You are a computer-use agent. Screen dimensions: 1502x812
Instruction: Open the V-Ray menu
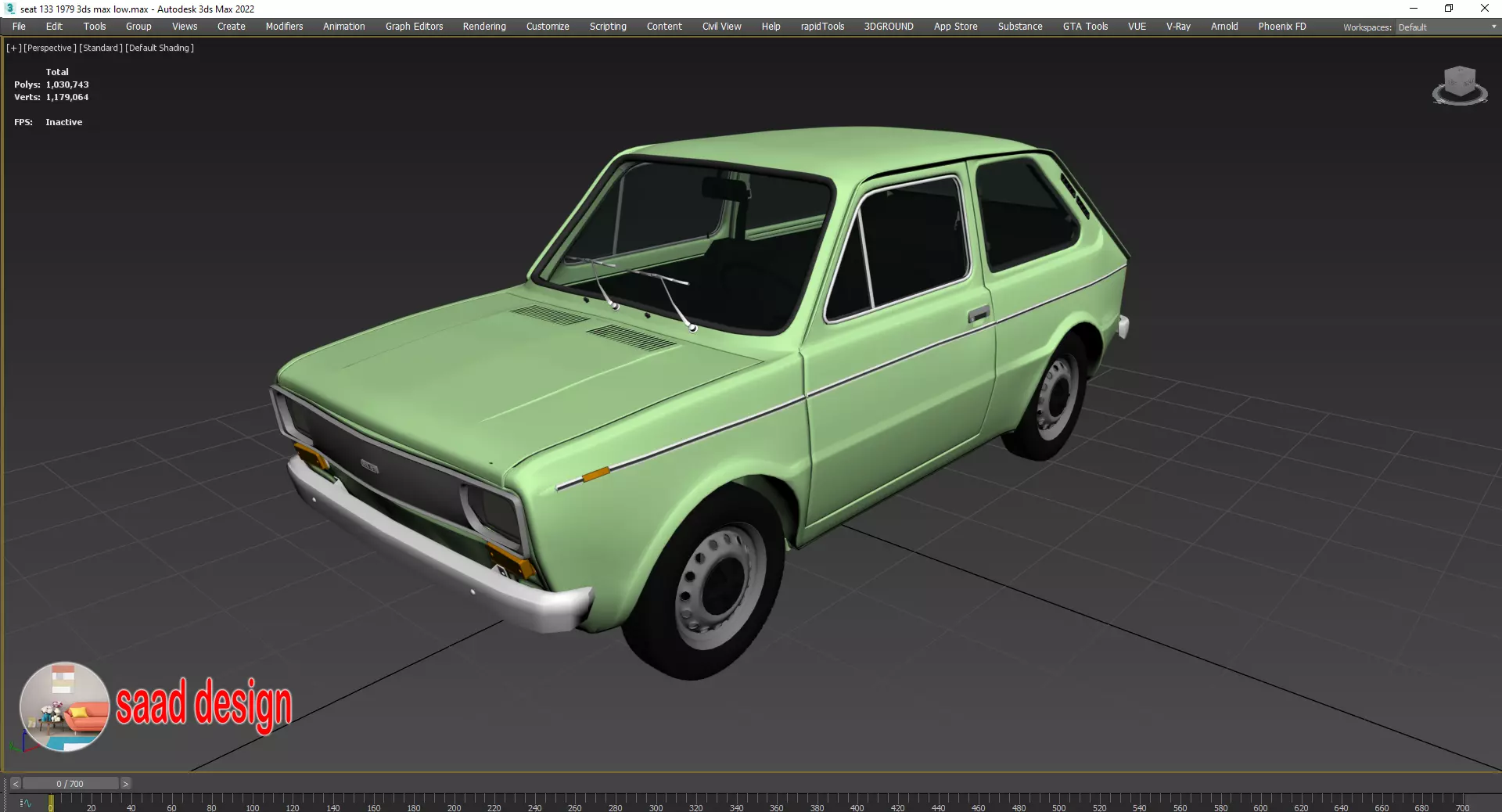(x=1178, y=27)
